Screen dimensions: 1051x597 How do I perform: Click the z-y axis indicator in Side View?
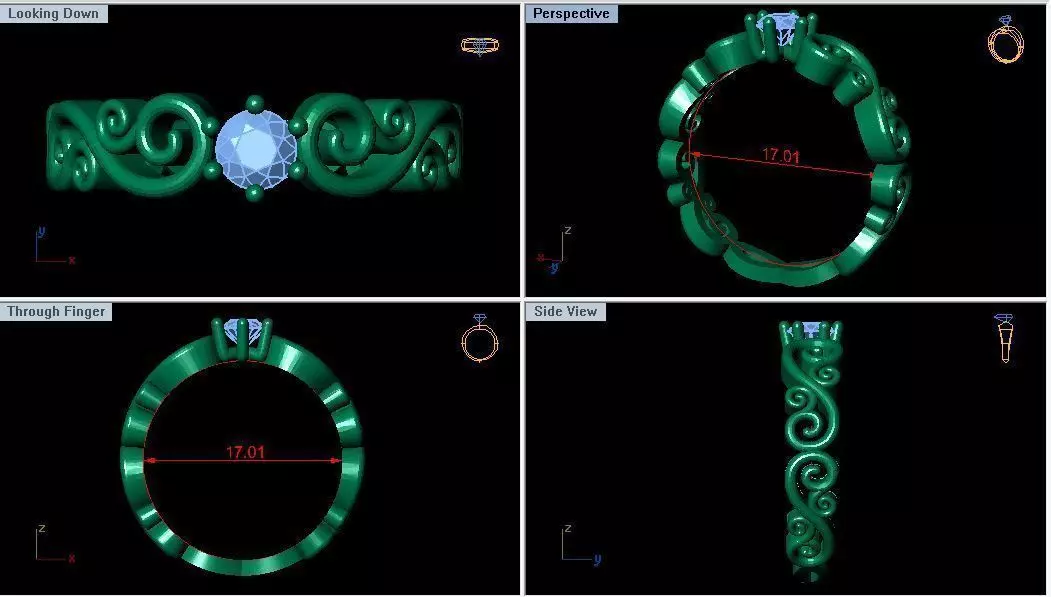(x=580, y=543)
